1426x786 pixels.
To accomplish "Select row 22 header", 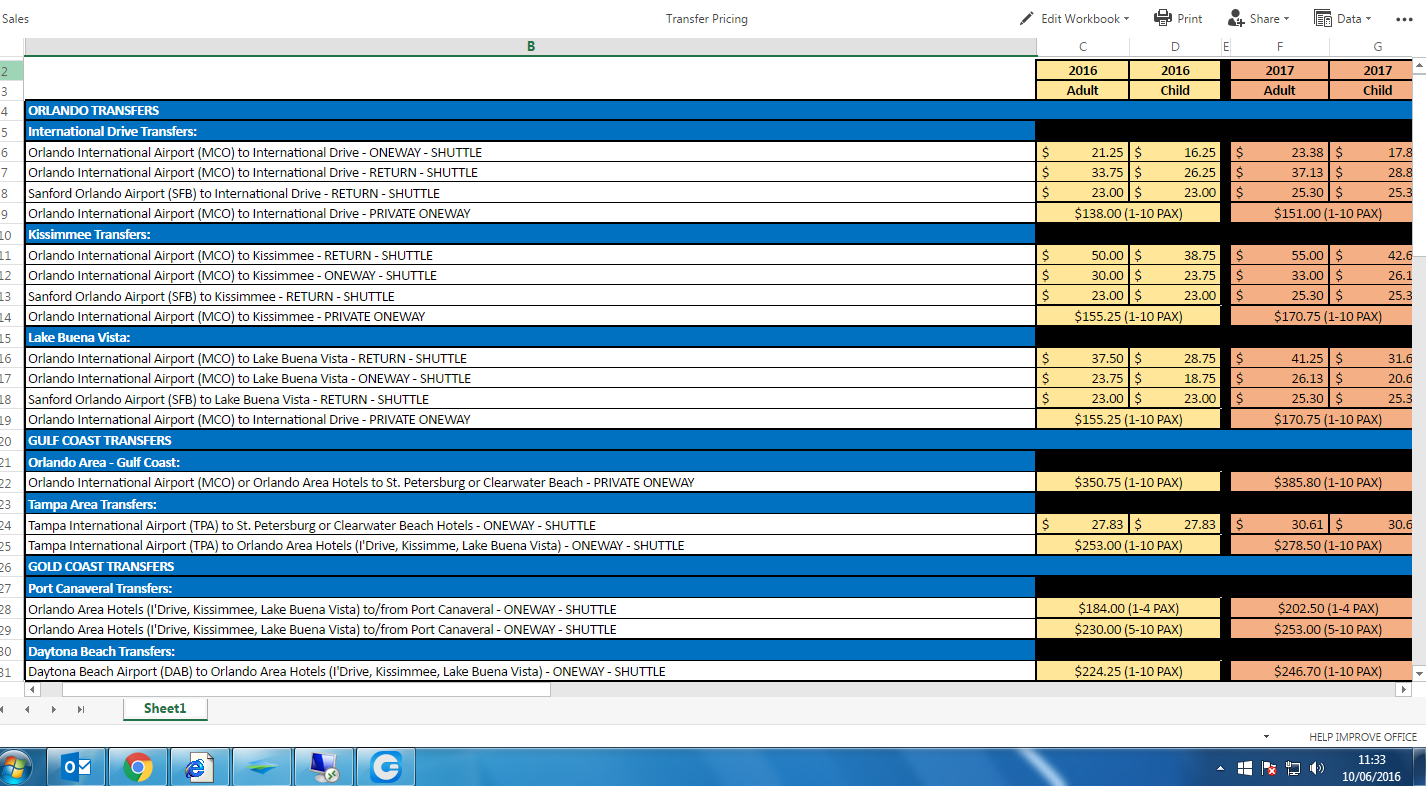I will [x=12, y=483].
